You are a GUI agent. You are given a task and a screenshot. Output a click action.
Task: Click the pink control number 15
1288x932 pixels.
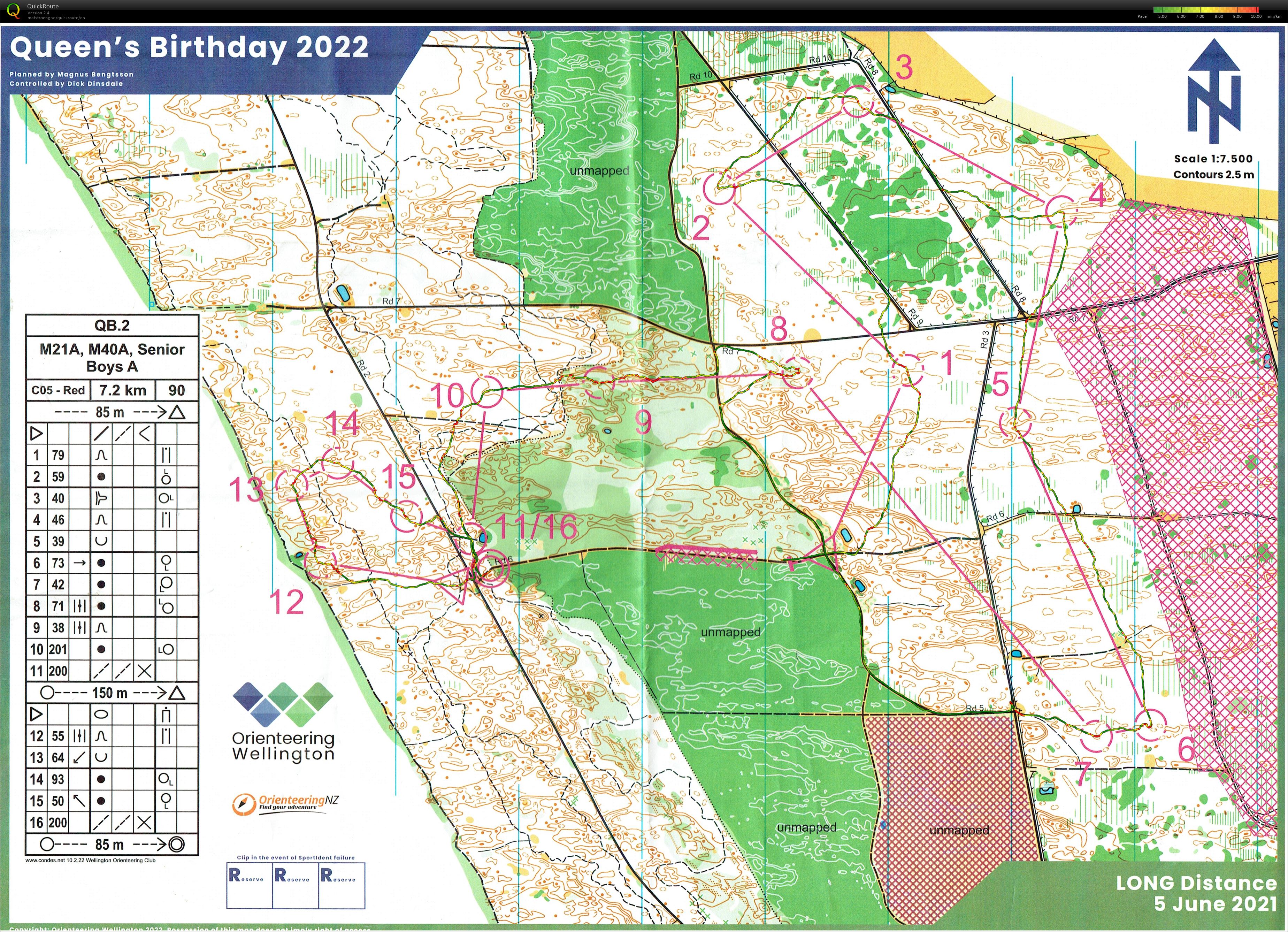click(398, 476)
